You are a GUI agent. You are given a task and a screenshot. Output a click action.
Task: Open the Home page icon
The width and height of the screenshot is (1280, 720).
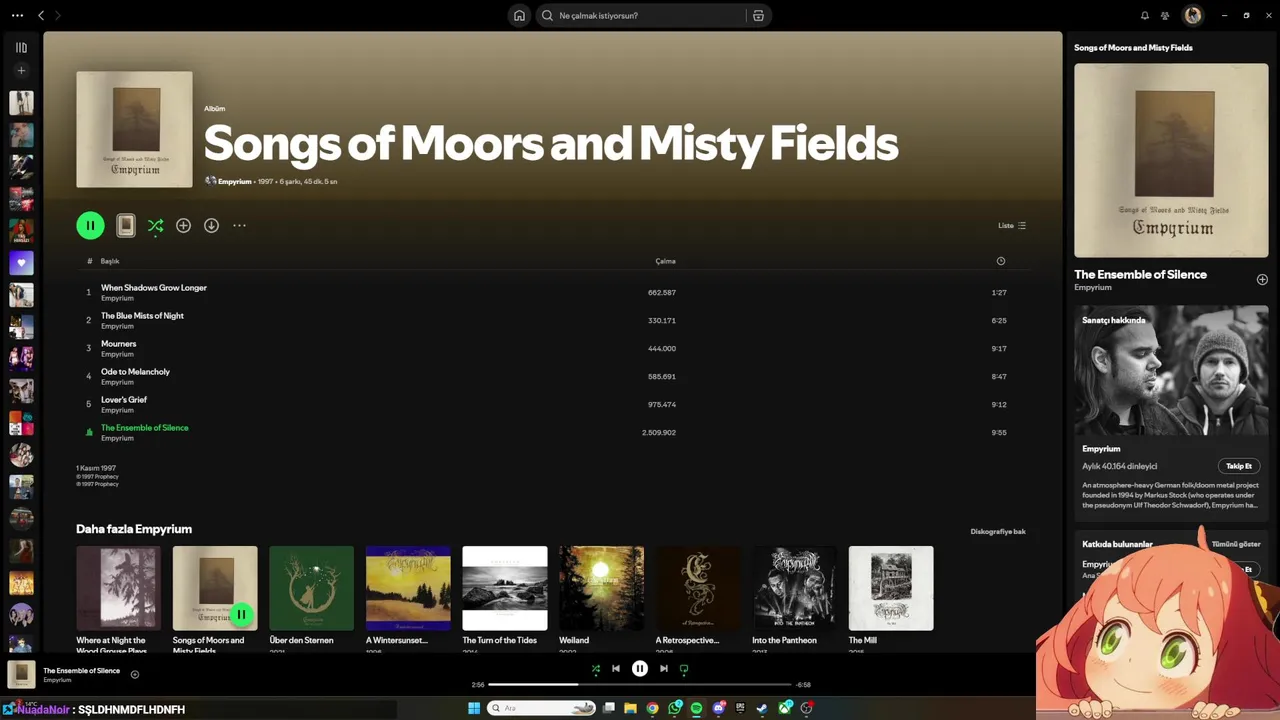click(519, 15)
